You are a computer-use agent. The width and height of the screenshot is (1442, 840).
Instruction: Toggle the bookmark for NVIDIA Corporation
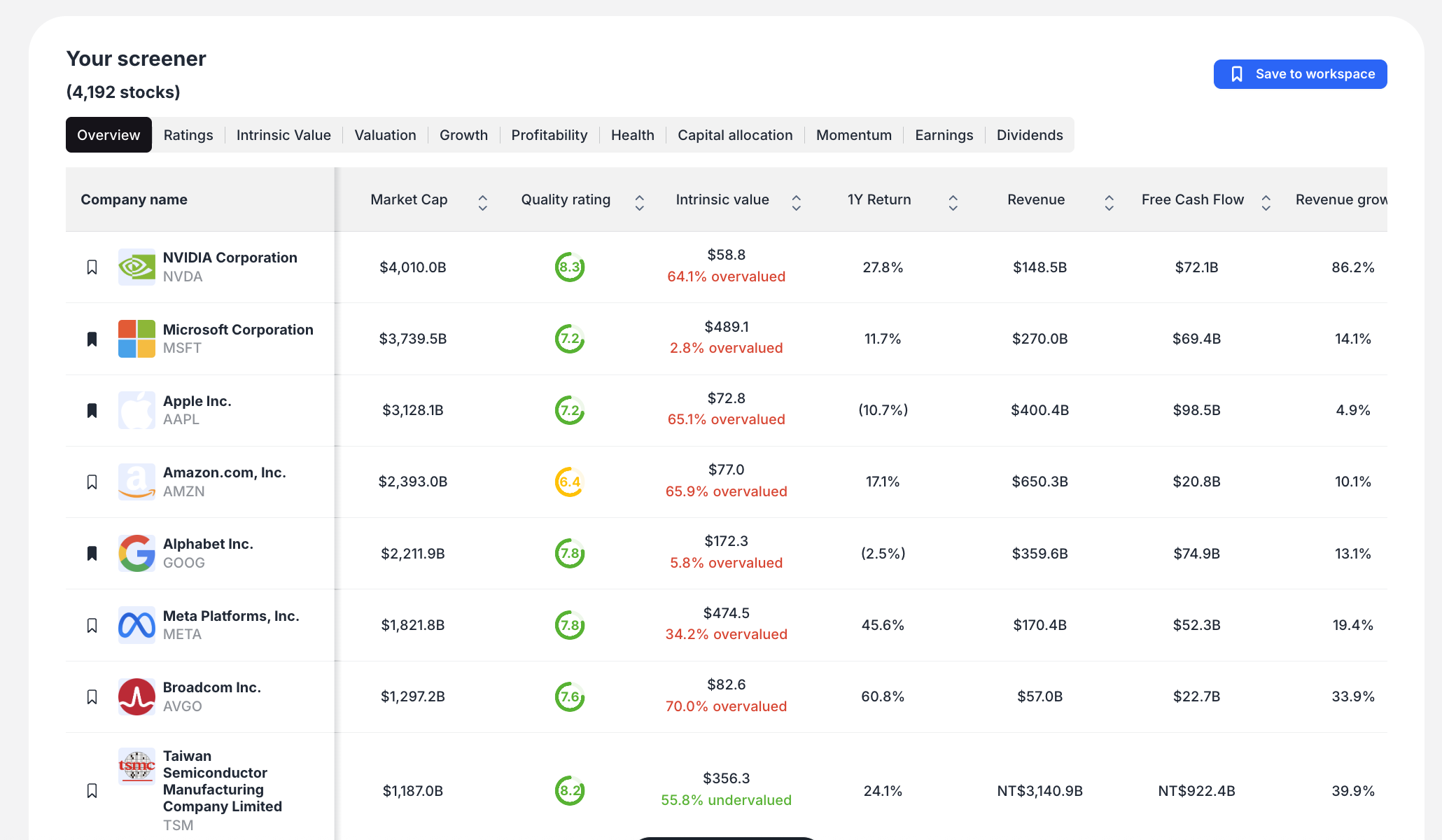[x=92, y=267]
